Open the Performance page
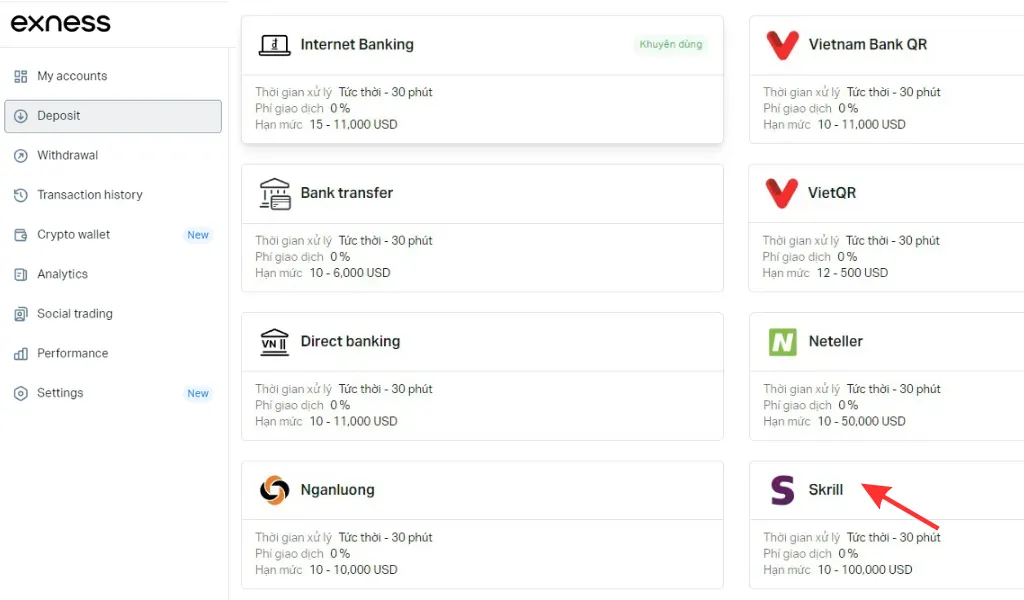Image resolution: width=1024 pixels, height=600 pixels. (72, 353)
